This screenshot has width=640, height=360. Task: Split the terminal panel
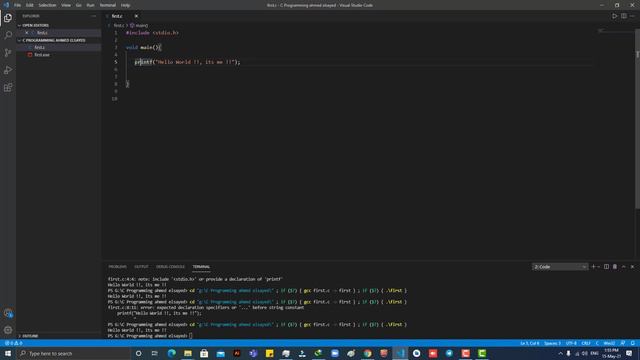tap(606, 267)
